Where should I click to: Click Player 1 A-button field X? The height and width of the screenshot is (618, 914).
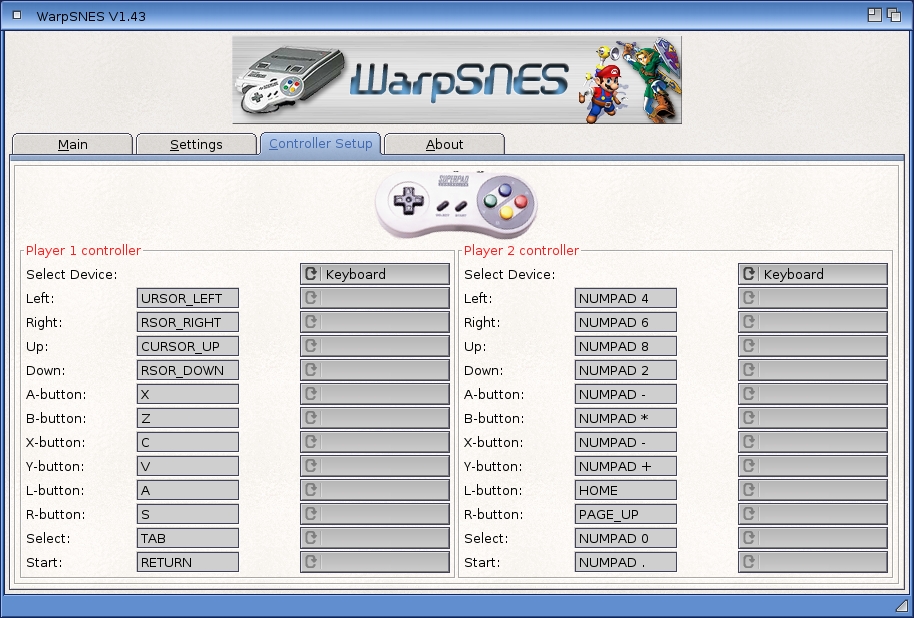coord(188,394)
